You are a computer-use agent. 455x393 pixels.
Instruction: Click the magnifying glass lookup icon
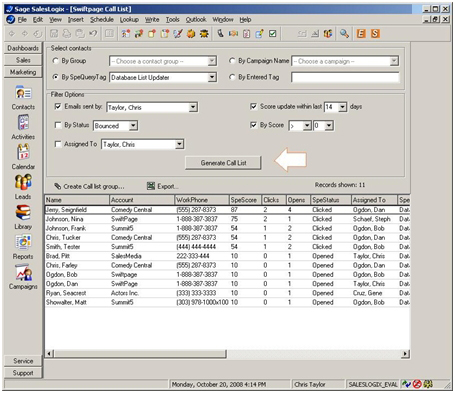[344, 33]
